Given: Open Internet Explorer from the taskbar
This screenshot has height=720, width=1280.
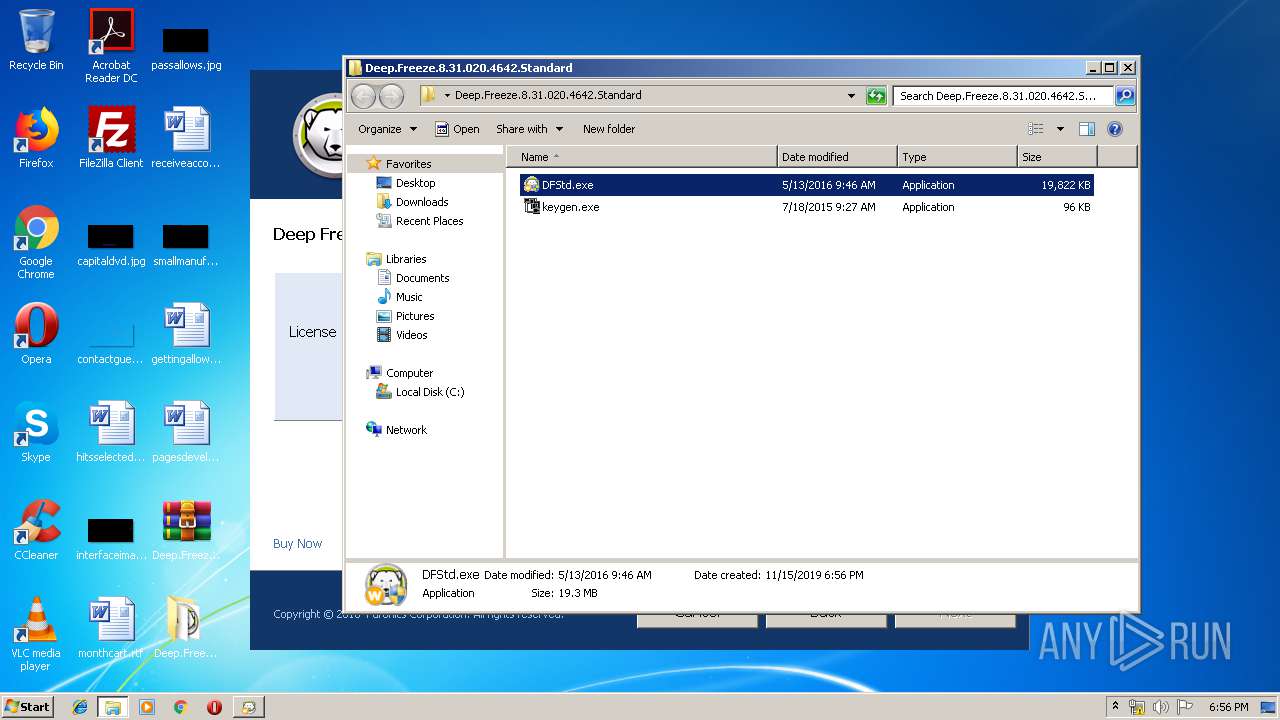Looking at the screenshot, I should [x=80, y=707].
